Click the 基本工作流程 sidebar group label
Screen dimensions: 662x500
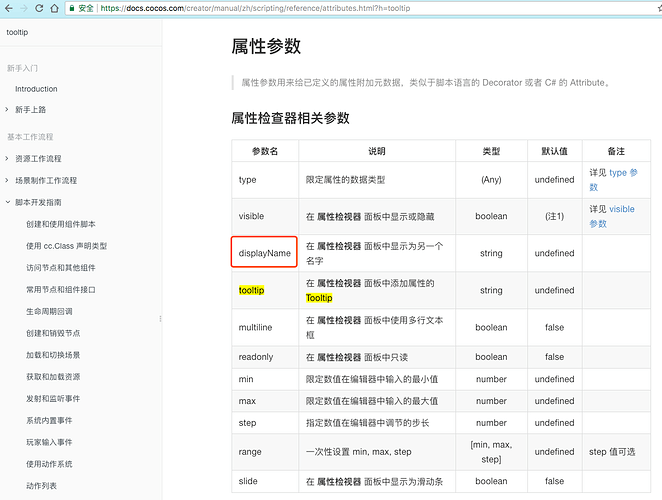tap(30, 137)
